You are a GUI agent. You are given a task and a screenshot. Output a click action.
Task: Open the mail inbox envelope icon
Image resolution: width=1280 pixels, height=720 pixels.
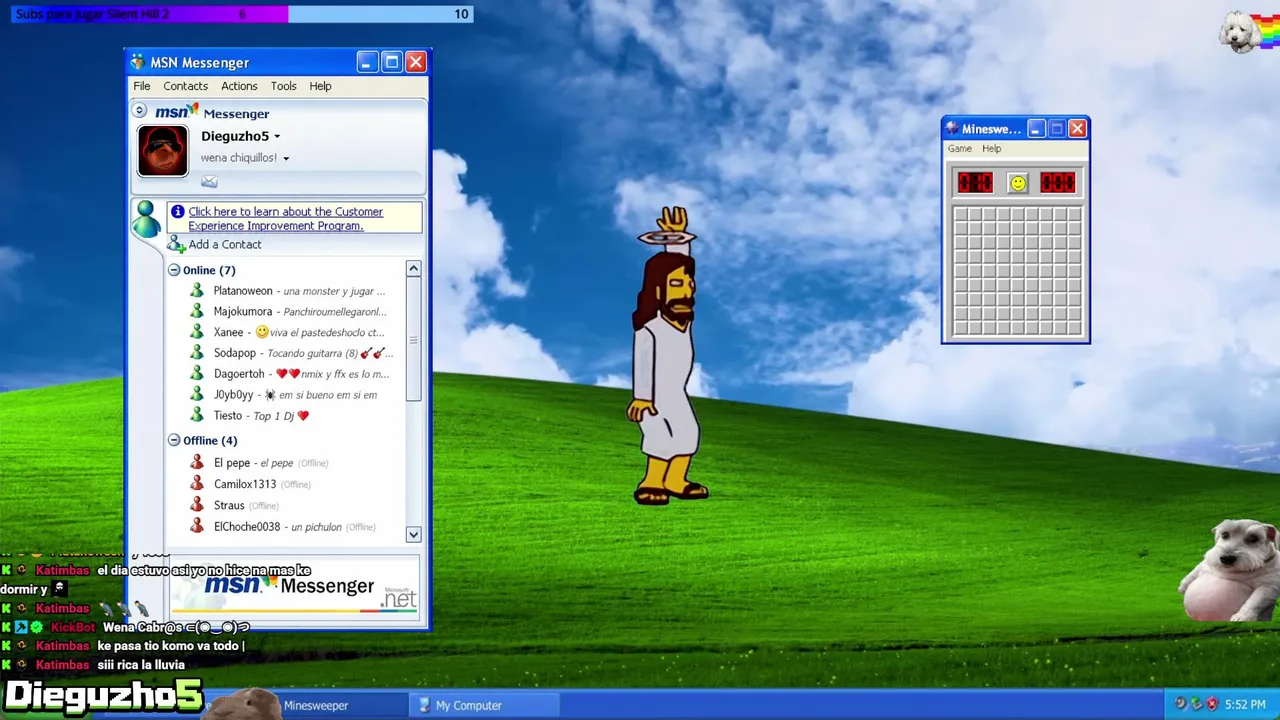coord(209,181)
